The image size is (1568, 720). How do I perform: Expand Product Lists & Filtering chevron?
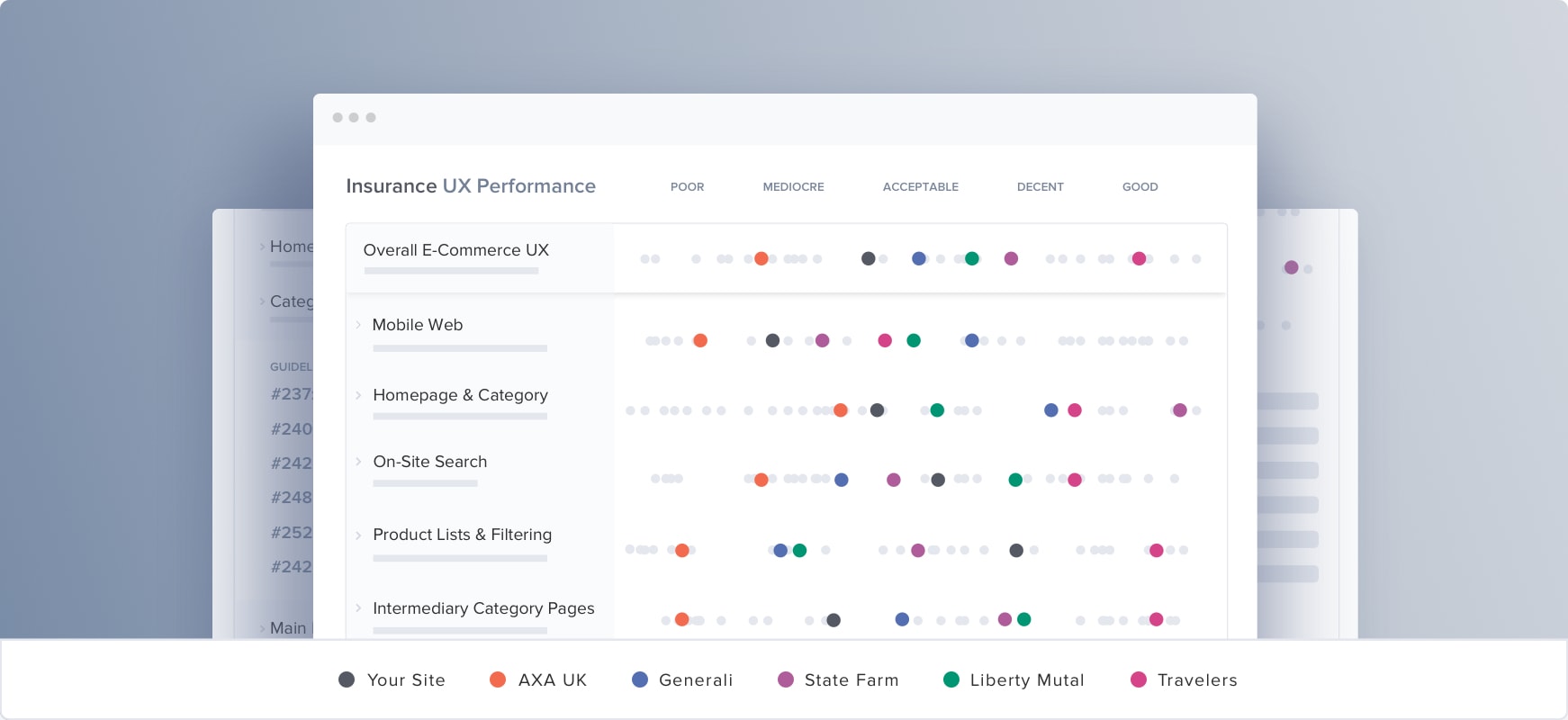click(x=358, y=535)
